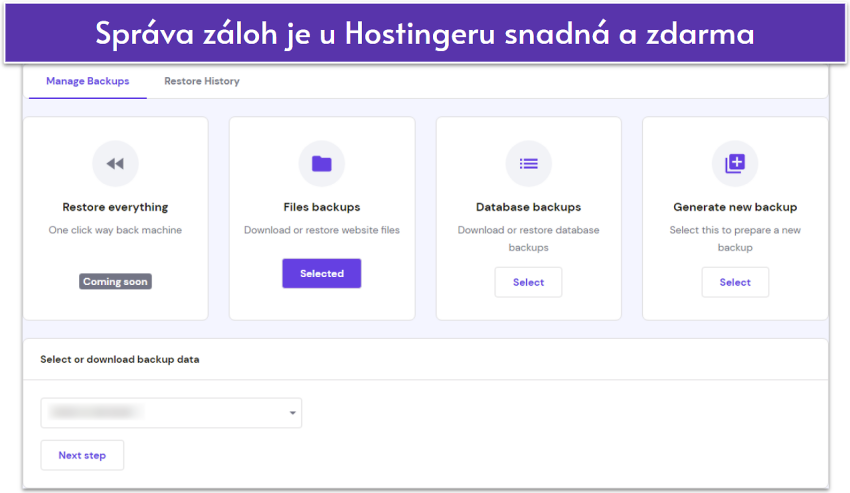This screenshot has height=493, width=850.
Task: Switch to the Manage Backups tab
Action: [x=88, y=81]
